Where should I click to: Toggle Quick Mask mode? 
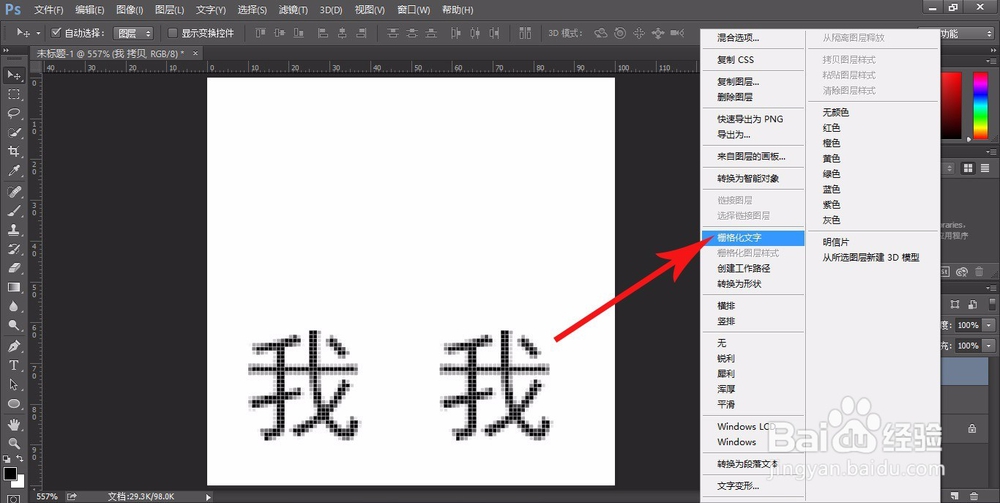(14, 498)
